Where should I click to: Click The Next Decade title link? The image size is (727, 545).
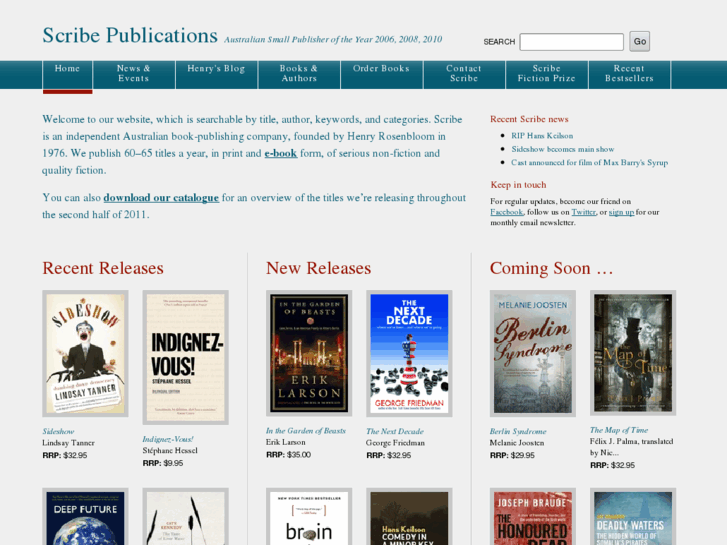(395, 431)
